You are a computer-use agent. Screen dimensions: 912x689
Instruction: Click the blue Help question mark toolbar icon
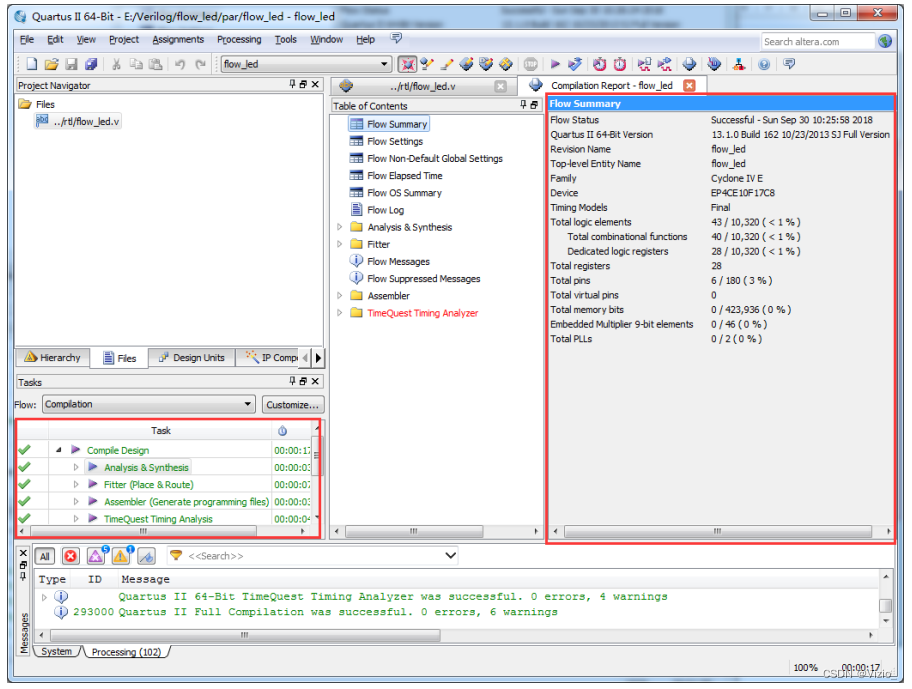[x=764, y=65]
